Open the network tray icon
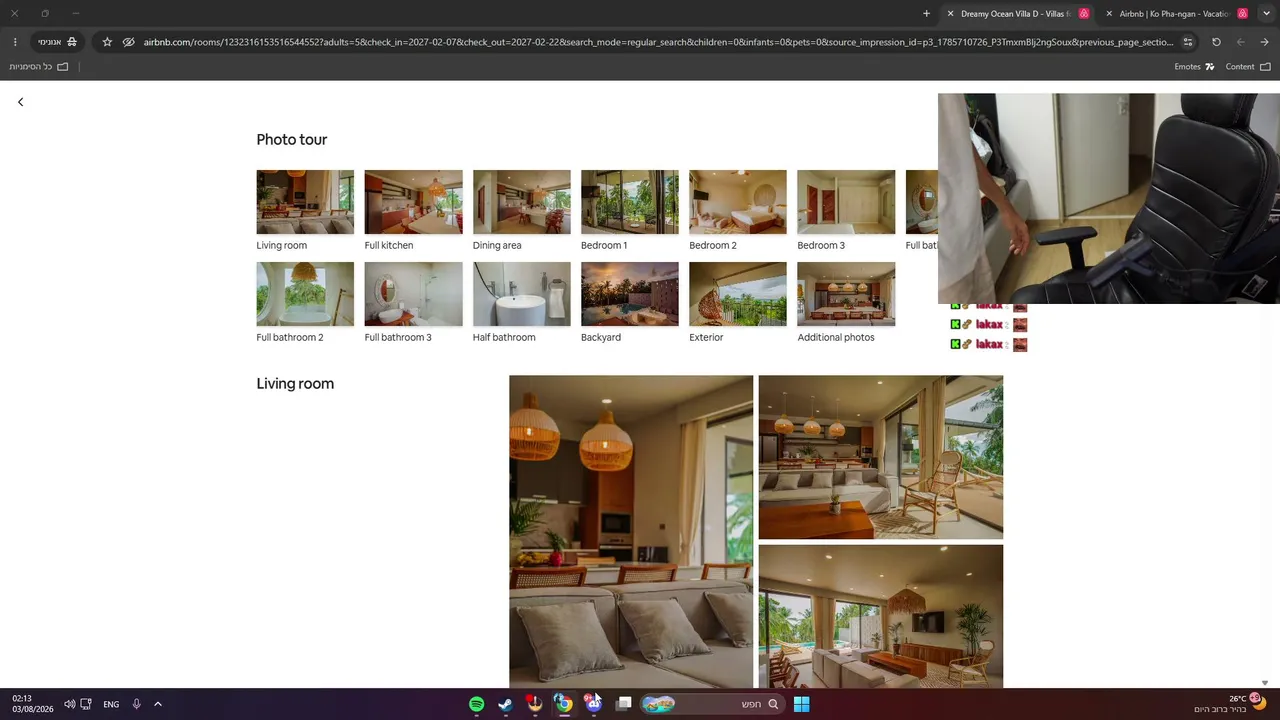Image resolution: width=1280 pixels, height=720 pixels. (86, 704)
